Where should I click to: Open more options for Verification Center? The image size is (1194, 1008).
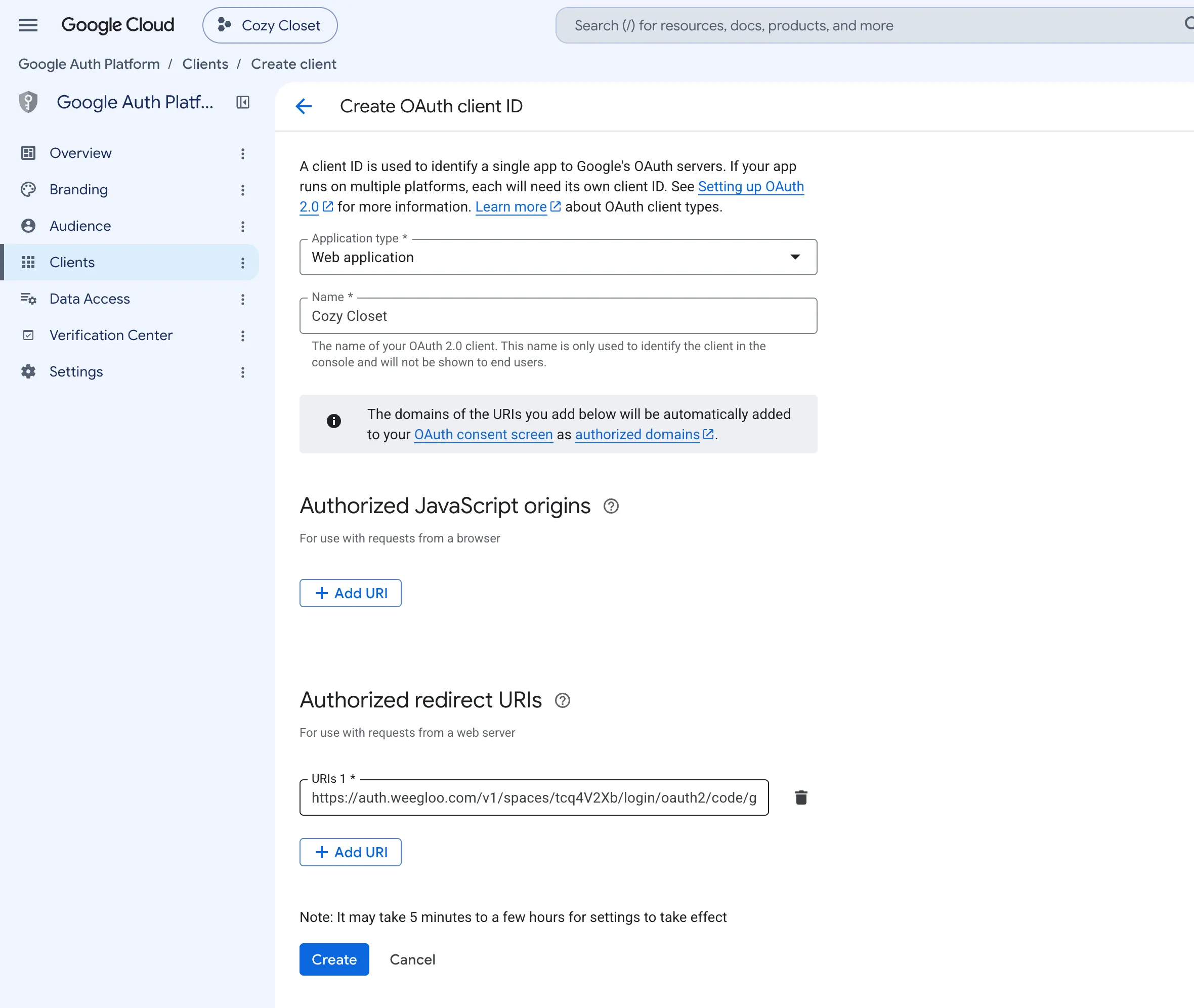tap(243, 336)
